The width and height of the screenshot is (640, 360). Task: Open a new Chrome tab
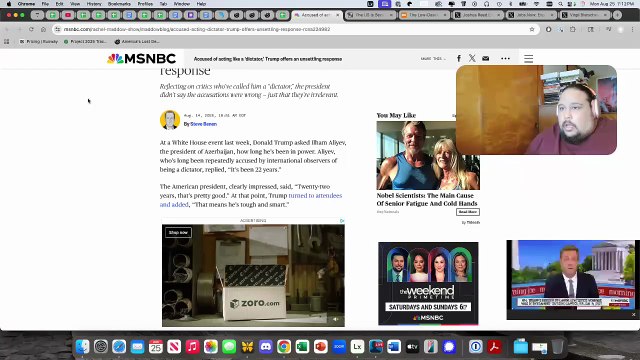617,15
